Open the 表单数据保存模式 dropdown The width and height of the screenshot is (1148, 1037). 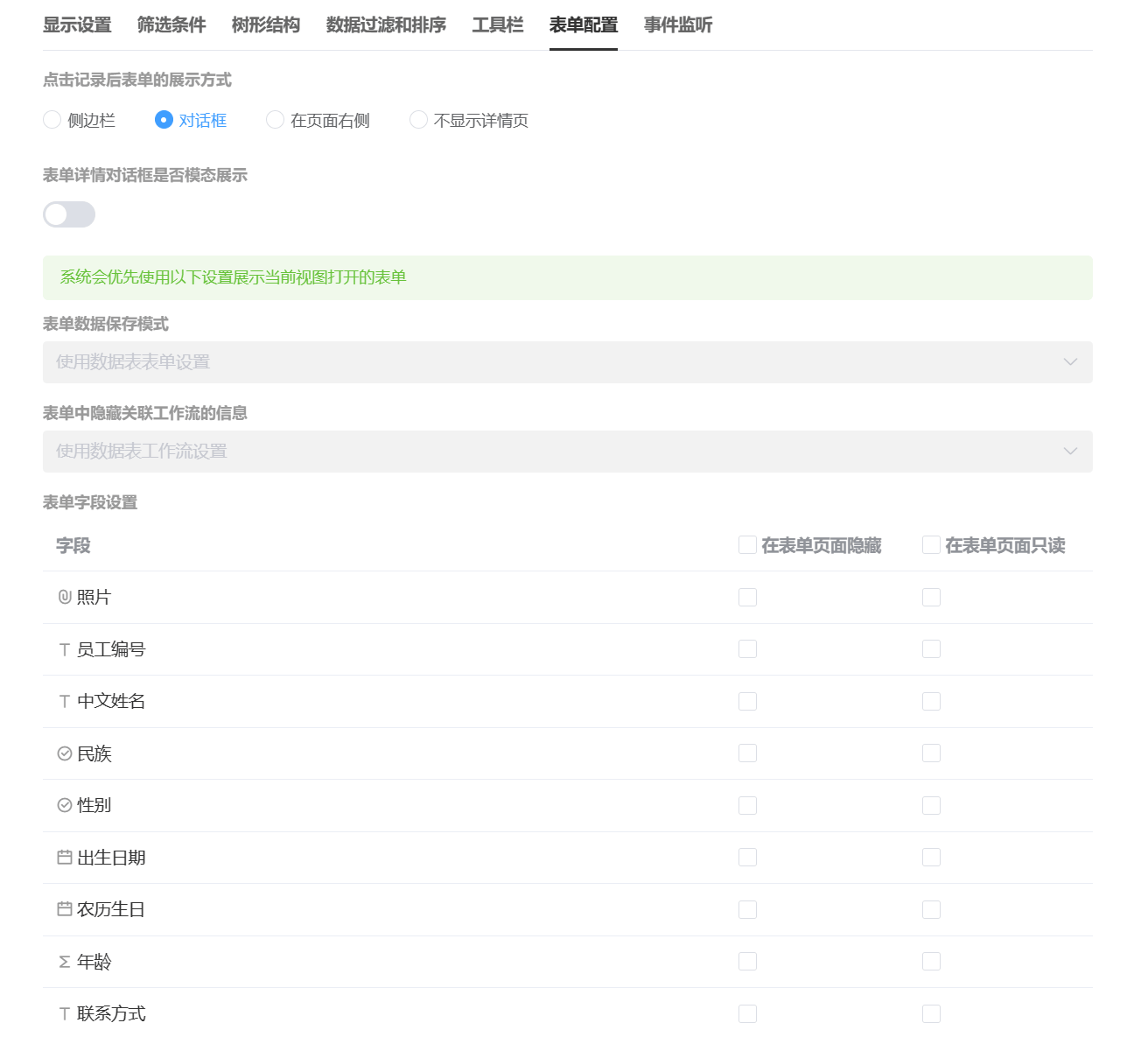tap(567, 362)
